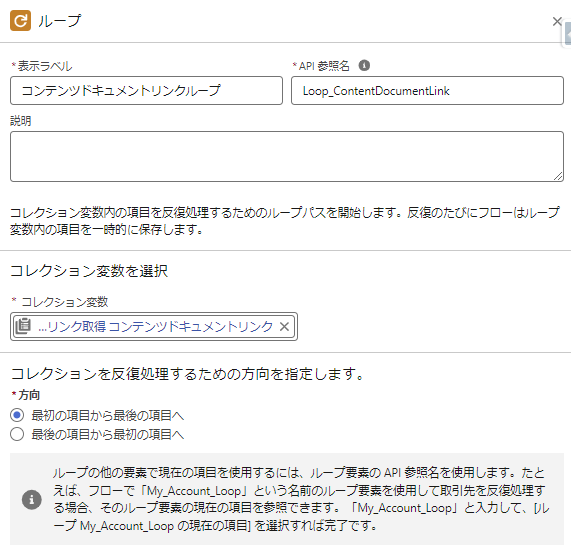This screenshot has height=555, width=571.
Task: Click the collapsed side panel handle at right edge
Action: click(567, 34)
